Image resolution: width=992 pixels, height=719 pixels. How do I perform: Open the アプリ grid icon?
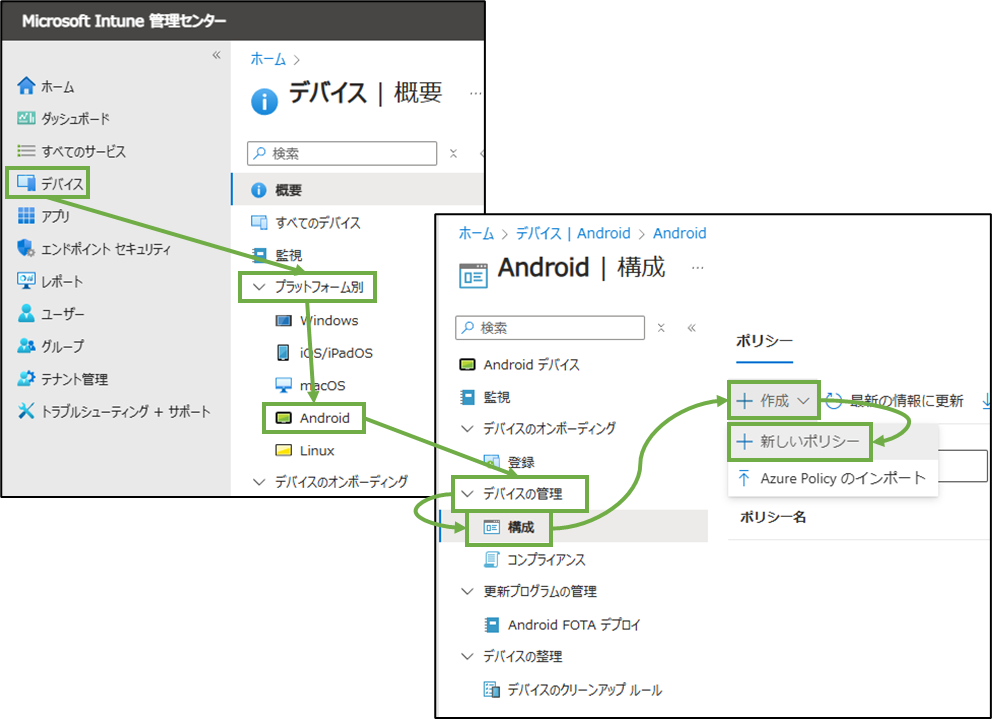[x=26, y=216]
